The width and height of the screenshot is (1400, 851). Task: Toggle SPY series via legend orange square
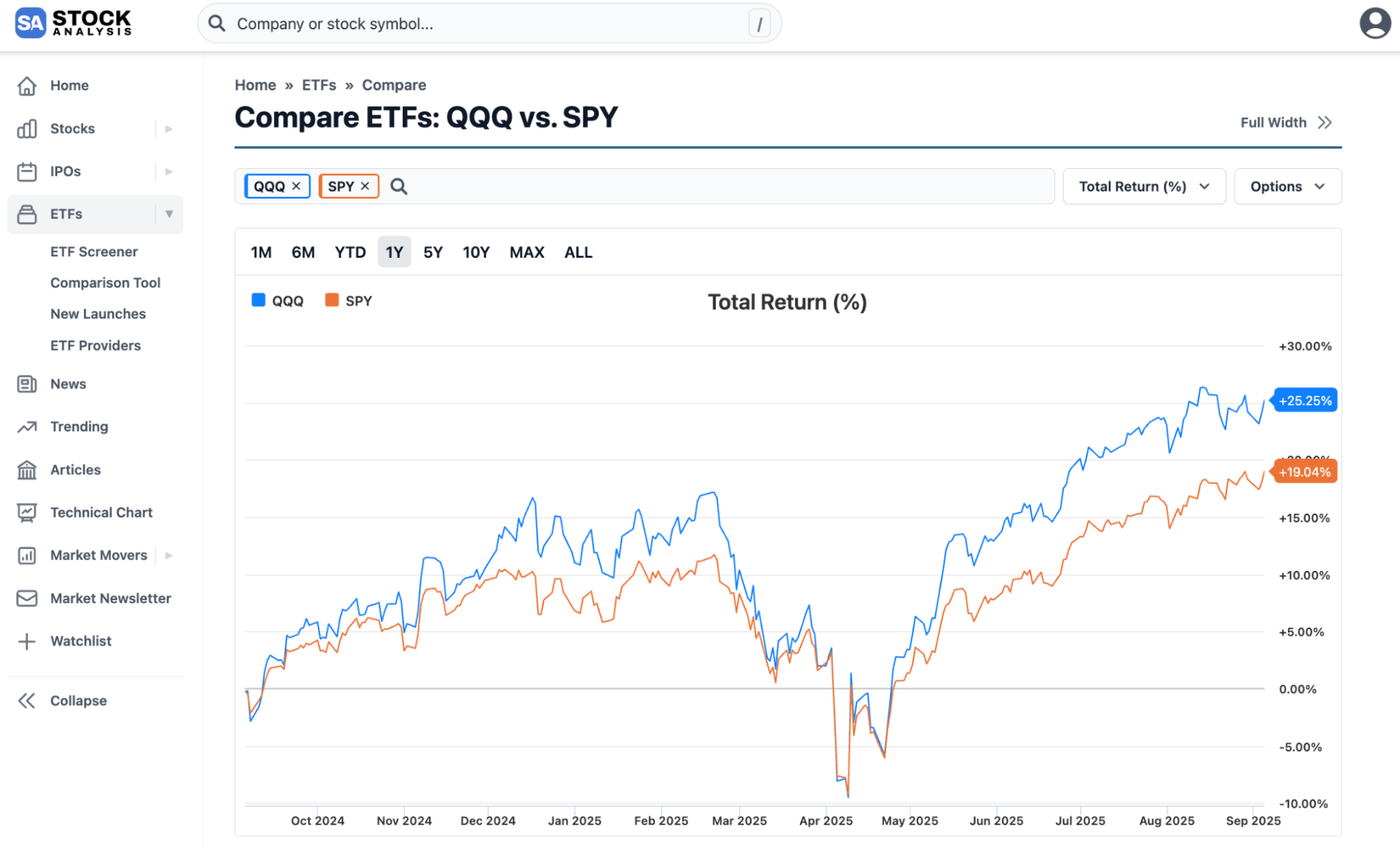[332, 300]
